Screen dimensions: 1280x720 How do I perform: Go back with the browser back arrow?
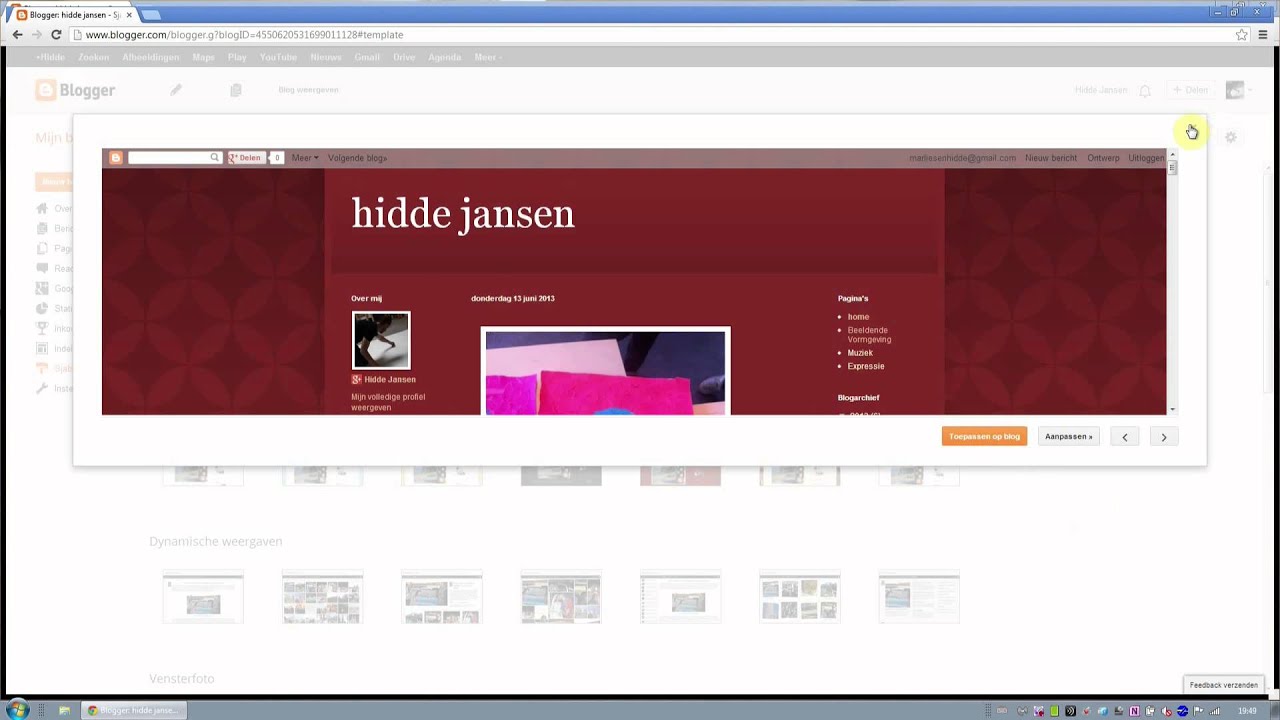pyautogui.click(x=17, y=34)
